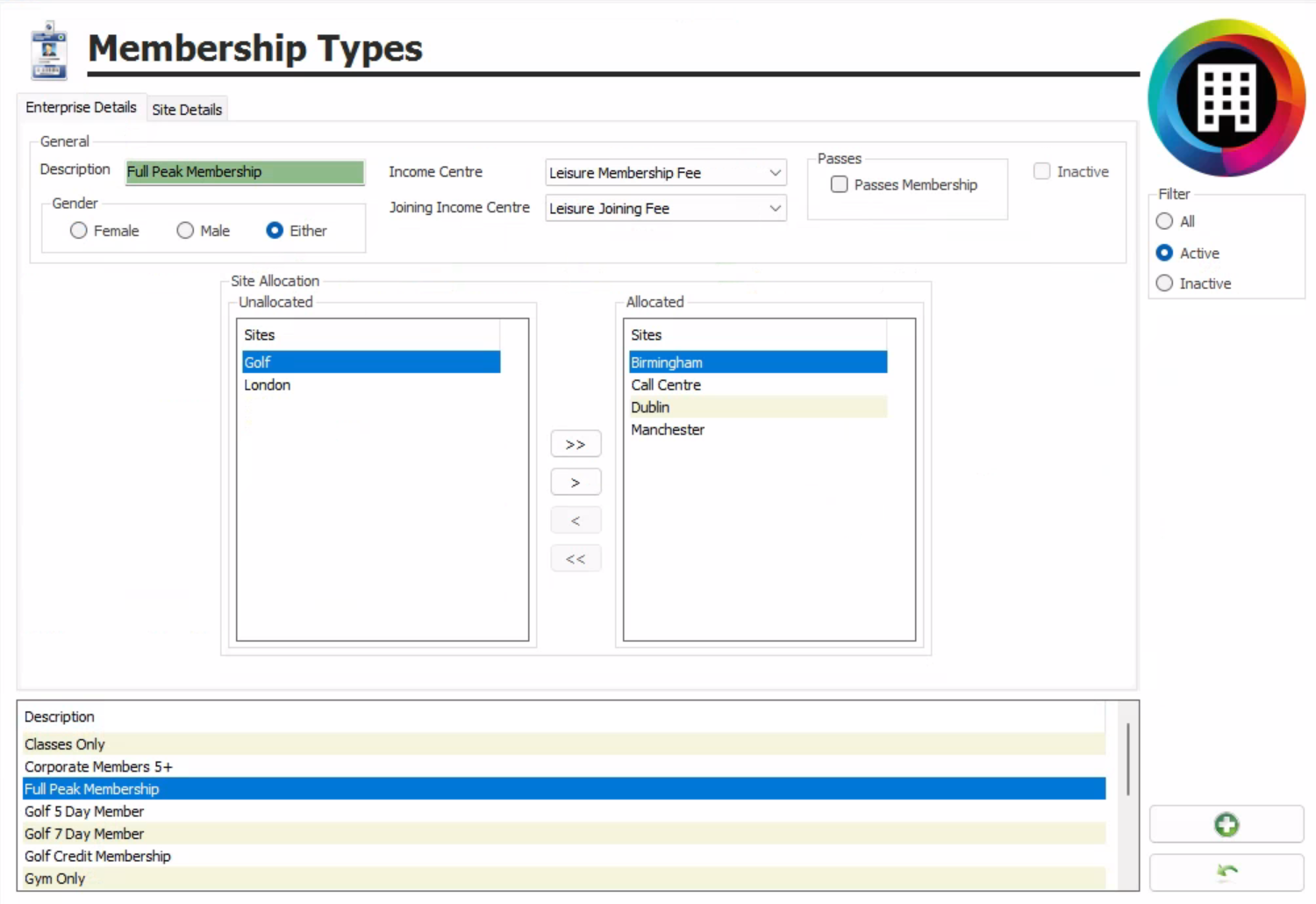The image size is (1316, 904).
Task: Click the membership card icon beside the title
Action: click(x=49, y=51)
